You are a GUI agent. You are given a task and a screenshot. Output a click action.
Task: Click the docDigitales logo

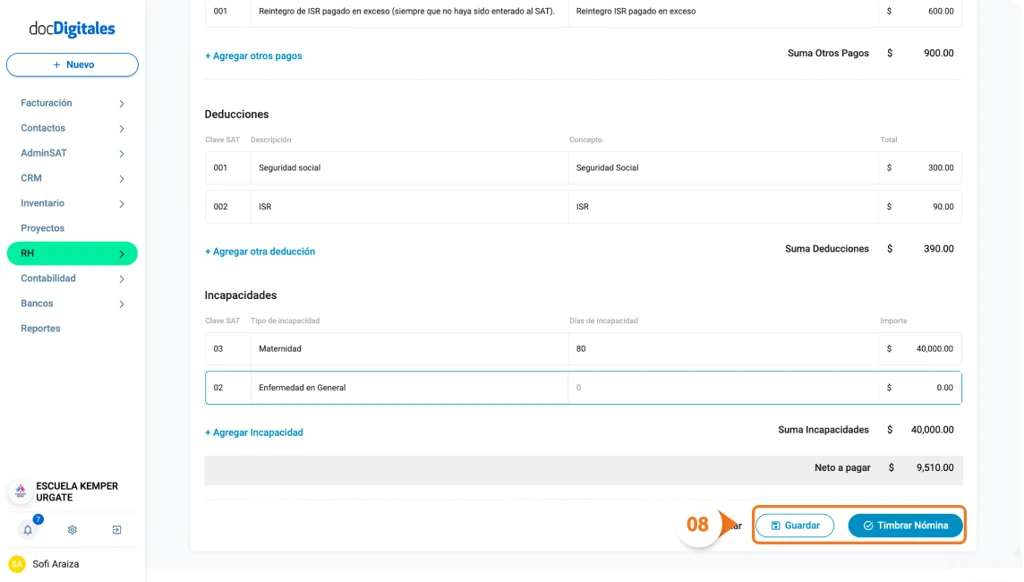[72, 29]
